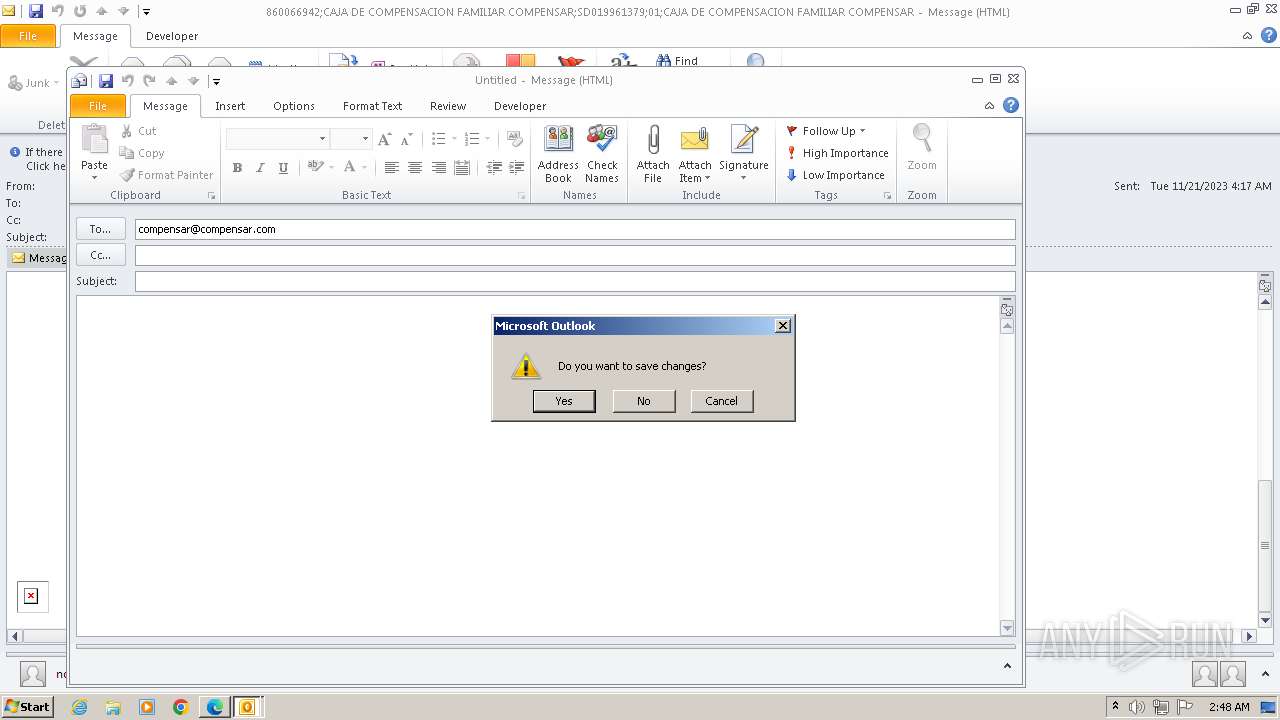Open Message tab in background mail window

pos(95,36)
